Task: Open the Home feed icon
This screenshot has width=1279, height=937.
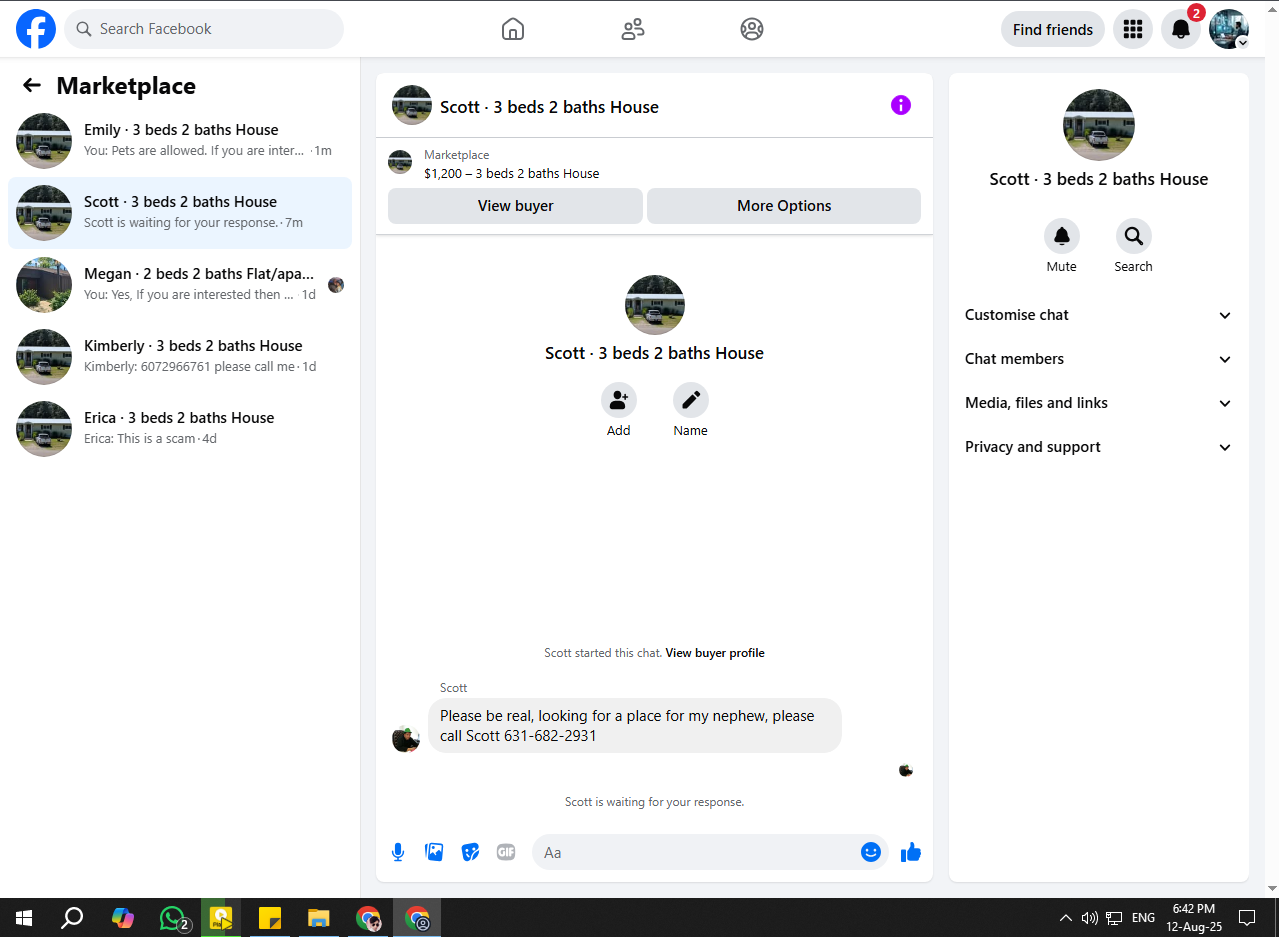Action: coord(513,29)
